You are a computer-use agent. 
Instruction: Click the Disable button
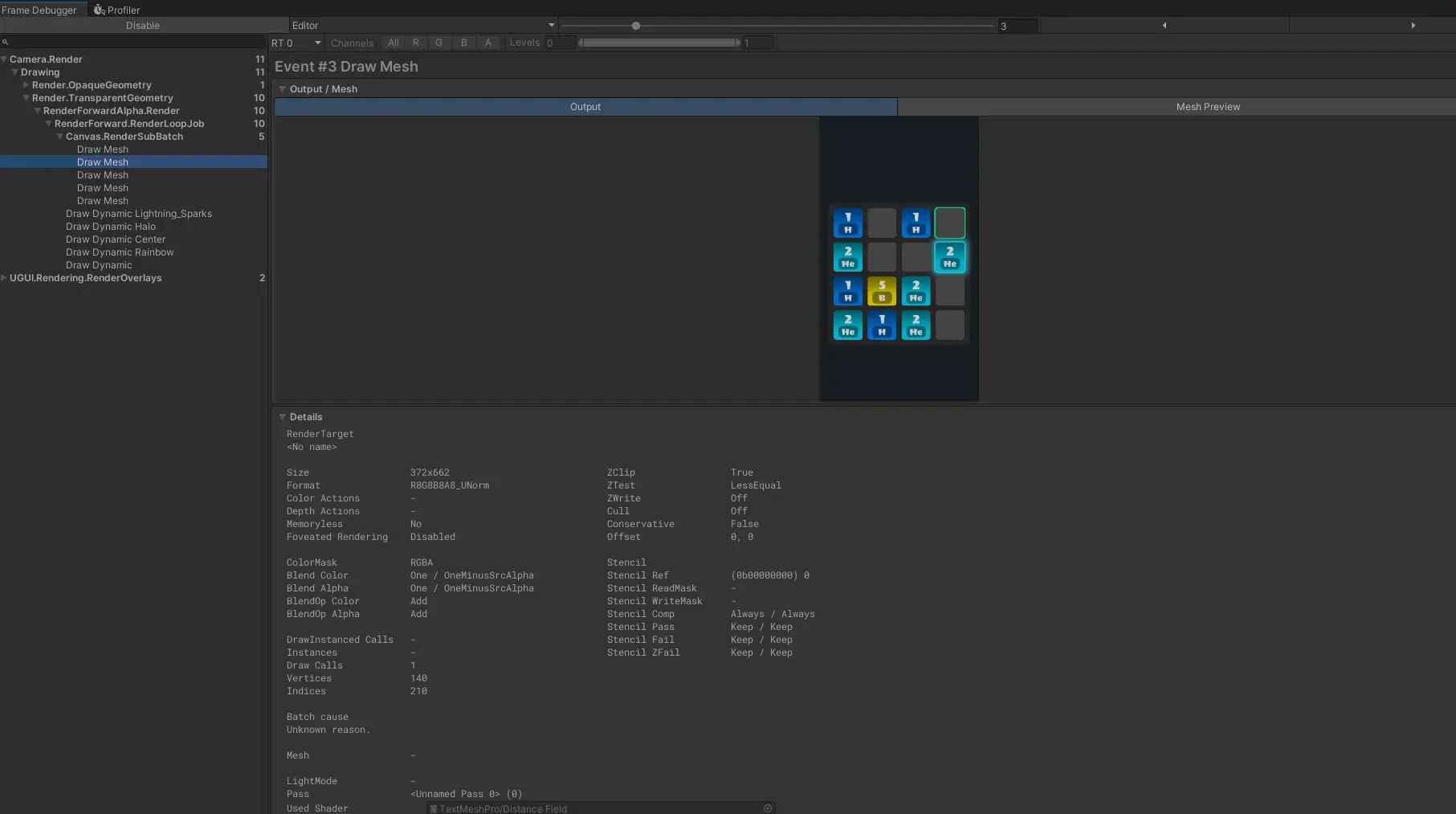tap(143, 26)
